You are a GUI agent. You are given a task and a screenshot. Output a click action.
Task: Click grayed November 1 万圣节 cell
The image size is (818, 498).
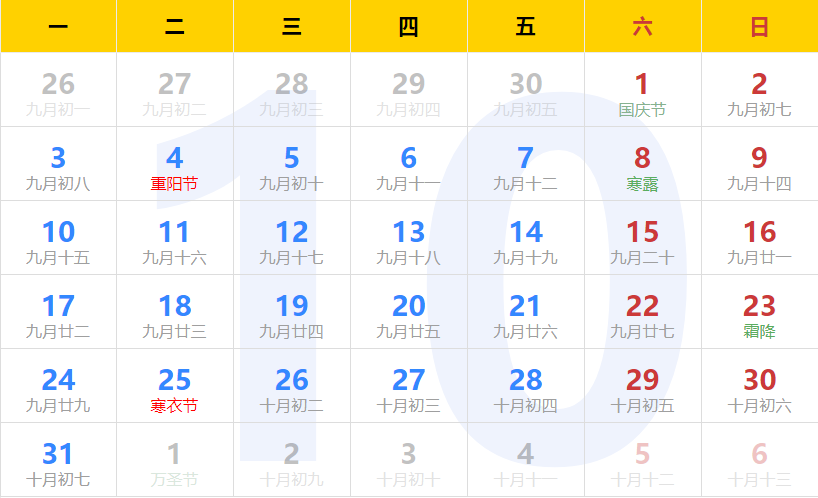pos(174,462)
